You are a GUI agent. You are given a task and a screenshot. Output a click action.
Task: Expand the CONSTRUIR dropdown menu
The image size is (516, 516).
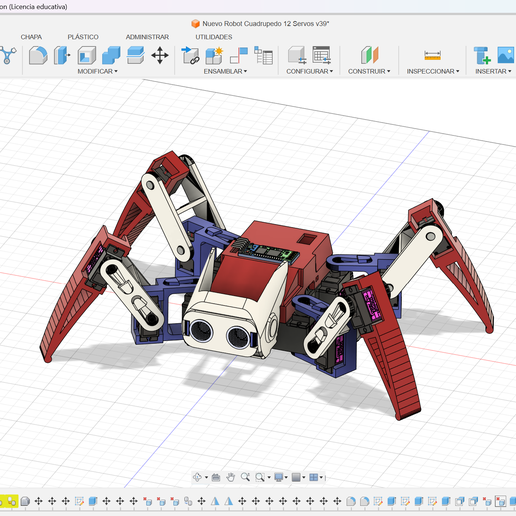(369, 71)
